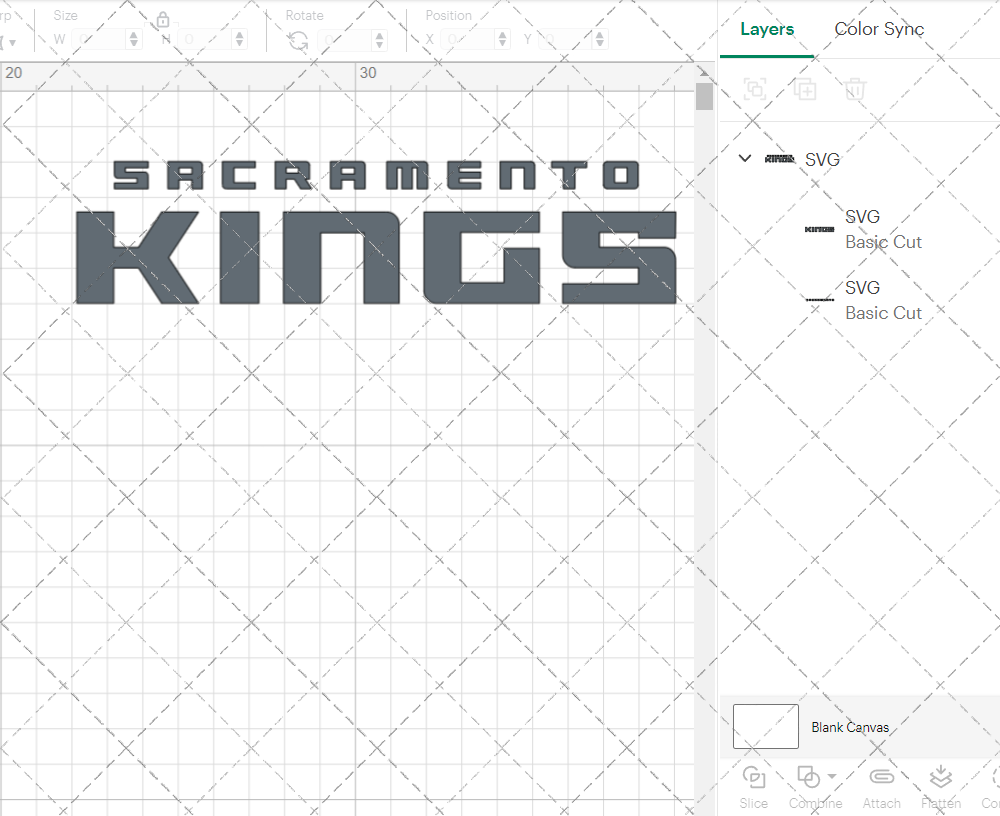Click the Flatten tool icon
The height and width of the screenshot is (816, 1000).
pyautogui.click(x=941, y=777)
